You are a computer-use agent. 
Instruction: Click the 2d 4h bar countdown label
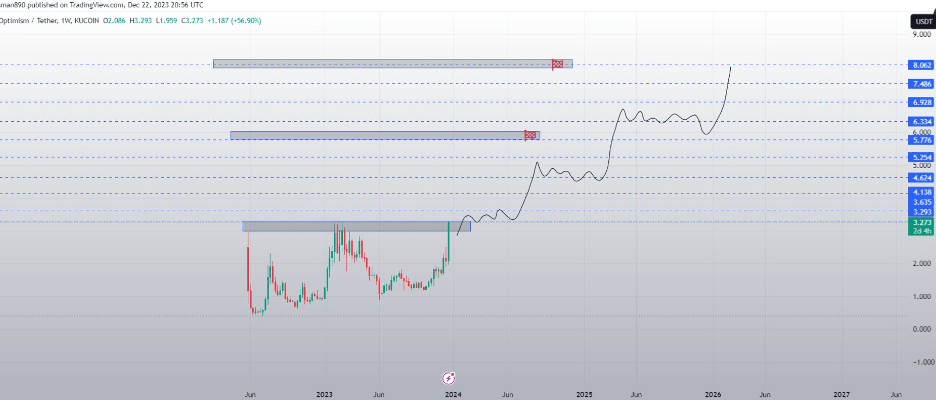click(919, 231)
